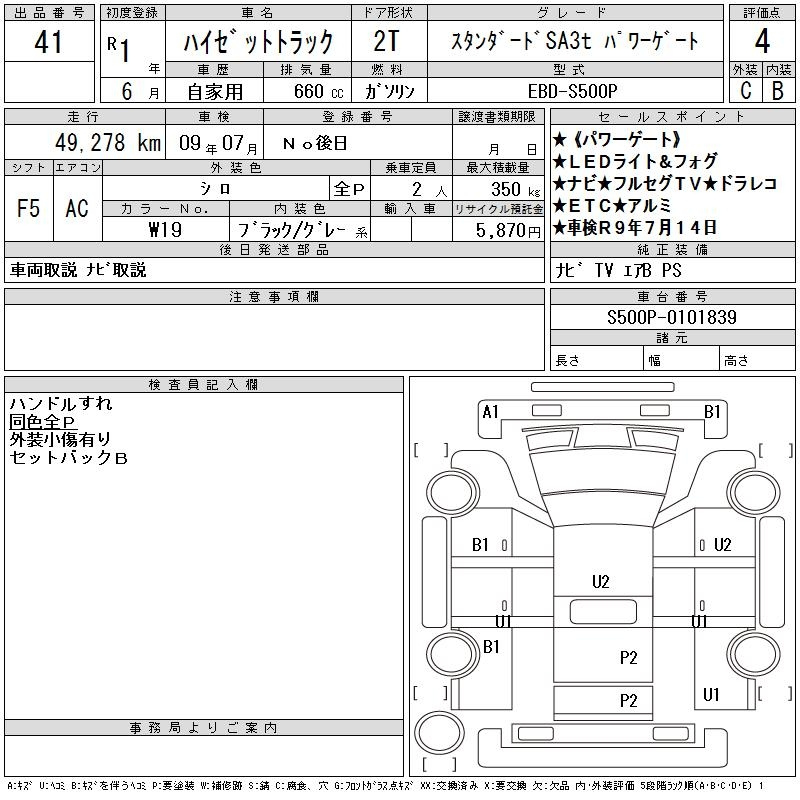This screenshot has height=800, width=800.
Task: Click the model code EBD-S500P
Action: [572, 91]
